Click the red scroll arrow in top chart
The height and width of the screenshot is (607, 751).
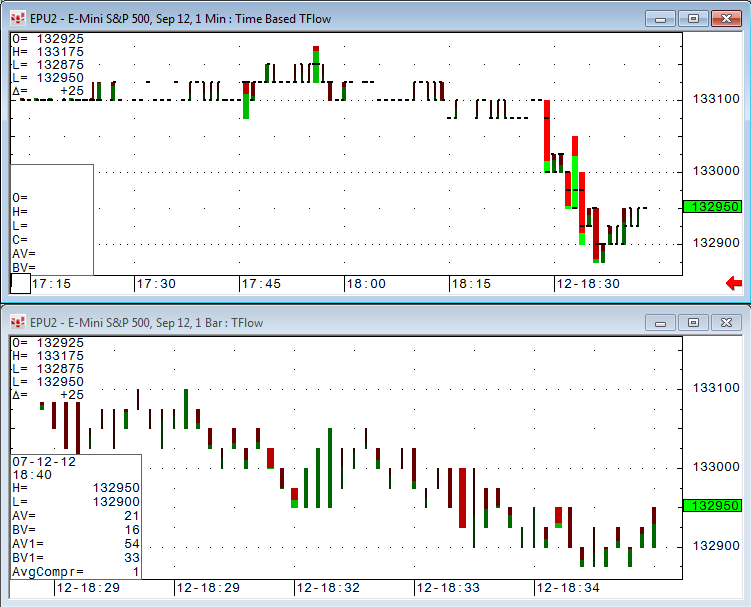733,284
